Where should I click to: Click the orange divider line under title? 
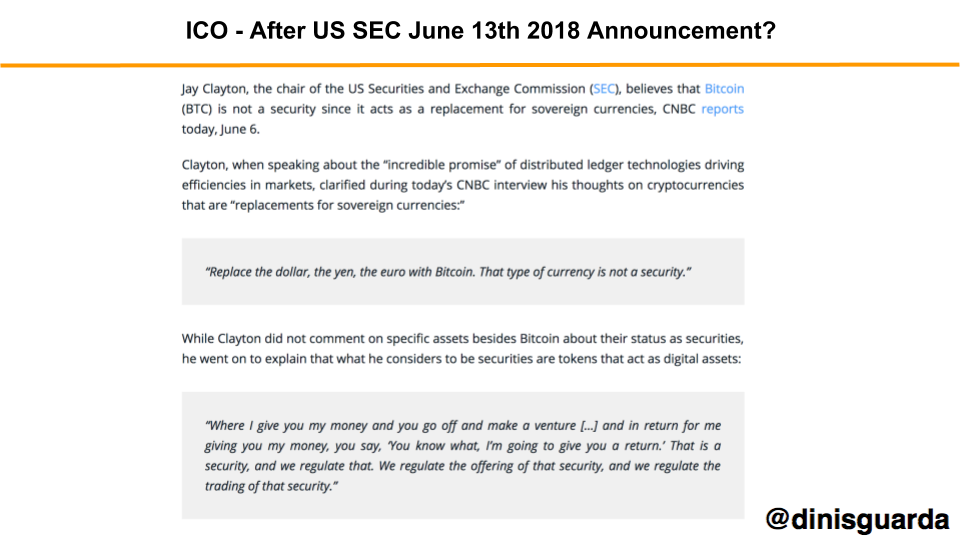[x=480, y=64]
